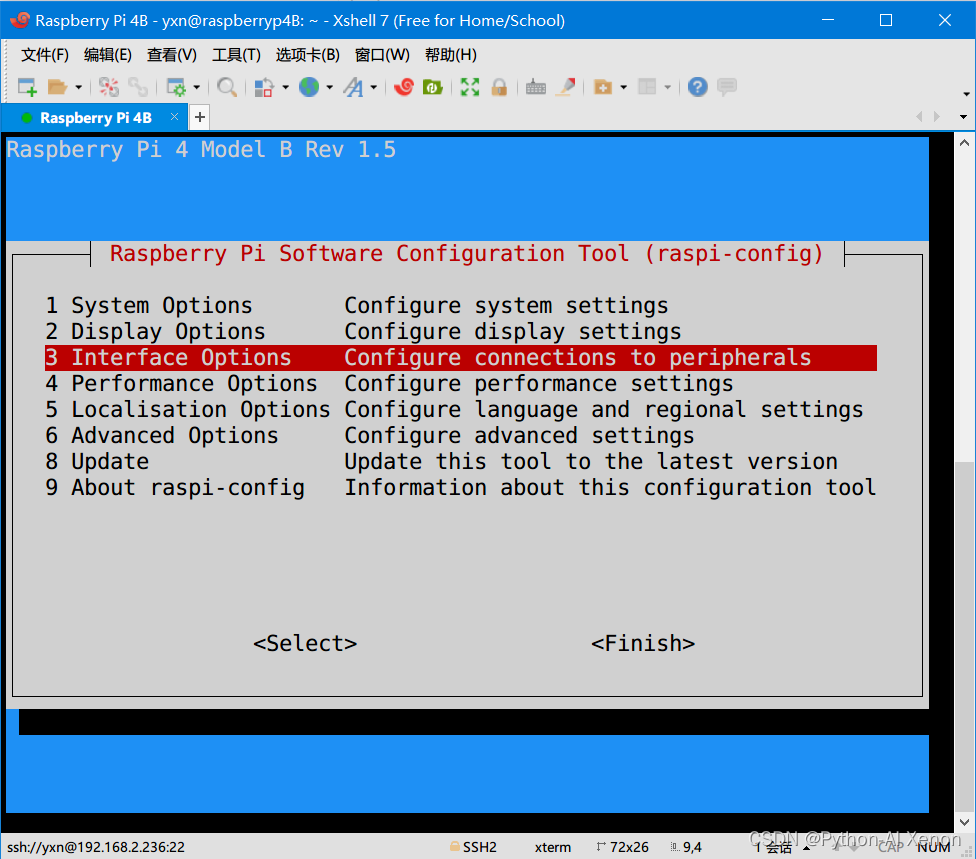
Task: Close the Raspberry Pi 4B tab
Action: 174,117
